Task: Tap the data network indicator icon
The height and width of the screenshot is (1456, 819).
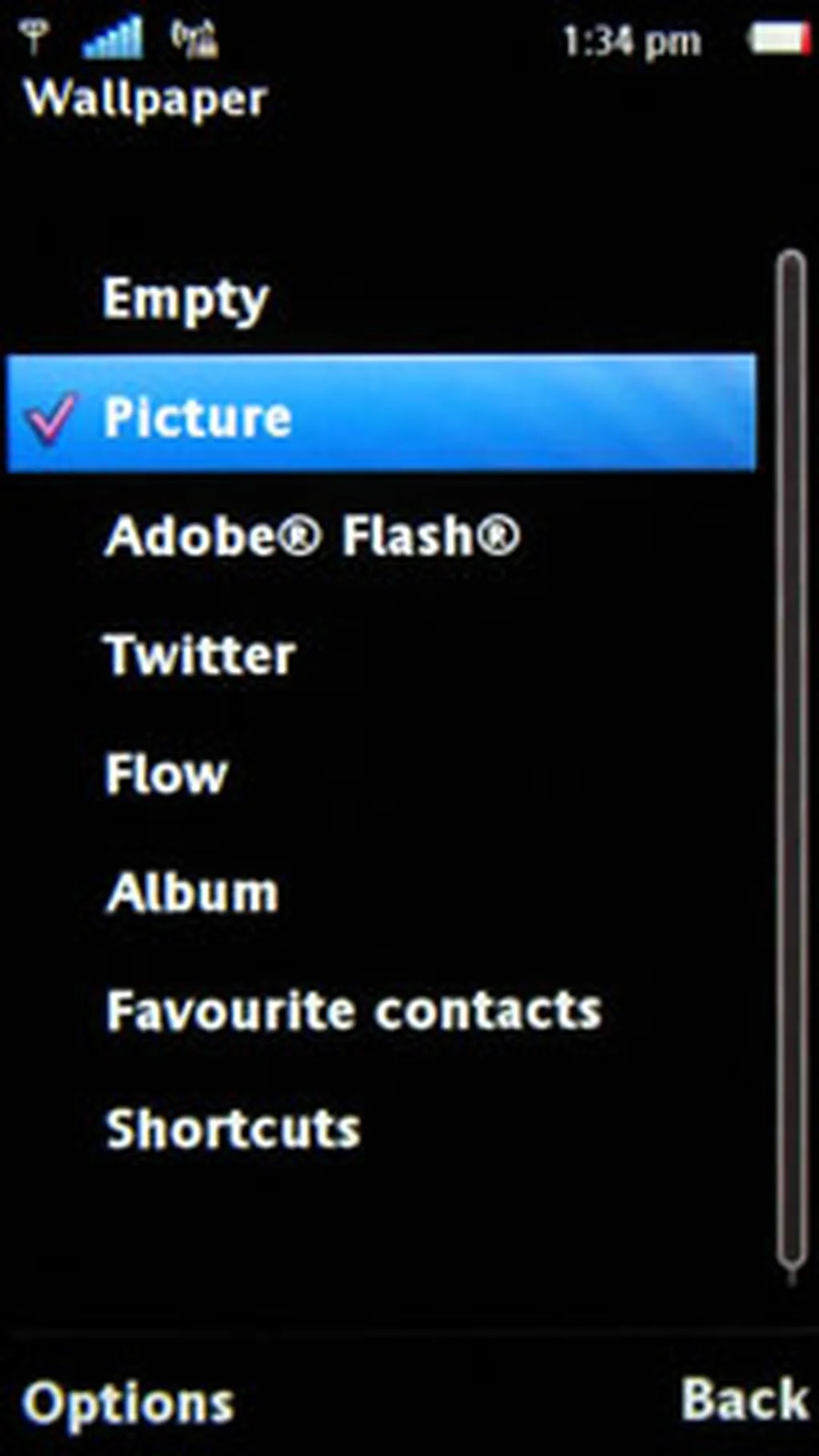Action: [x=194, y=38]
